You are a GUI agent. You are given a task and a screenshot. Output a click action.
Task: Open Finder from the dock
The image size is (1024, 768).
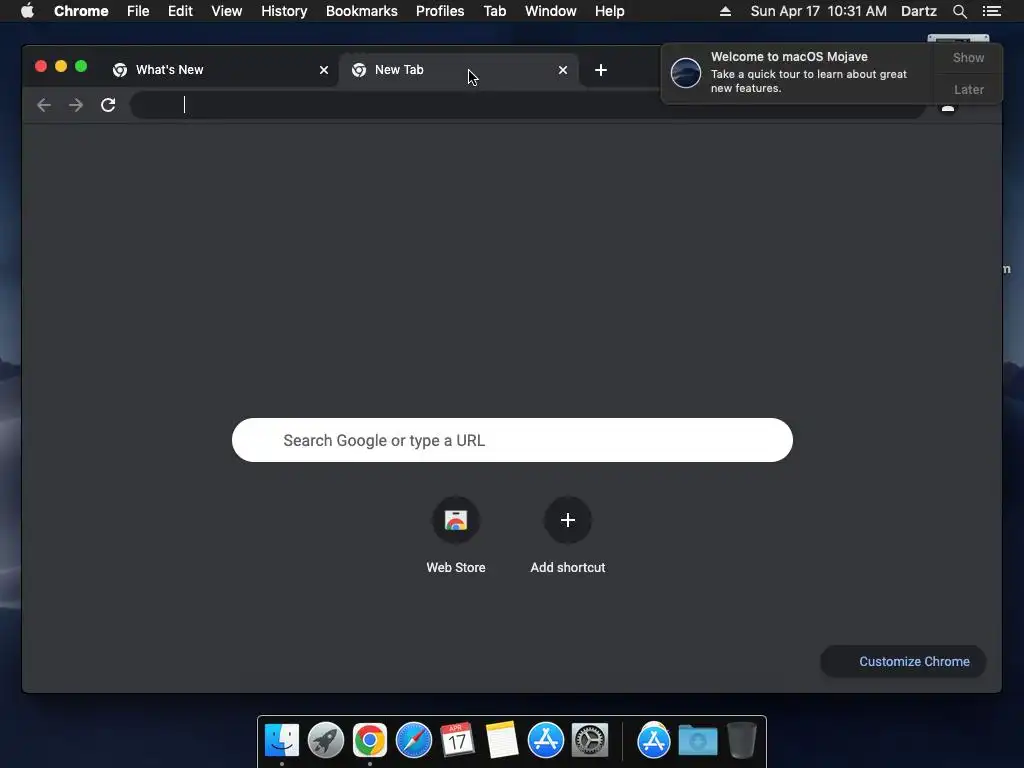coord(281,741)
